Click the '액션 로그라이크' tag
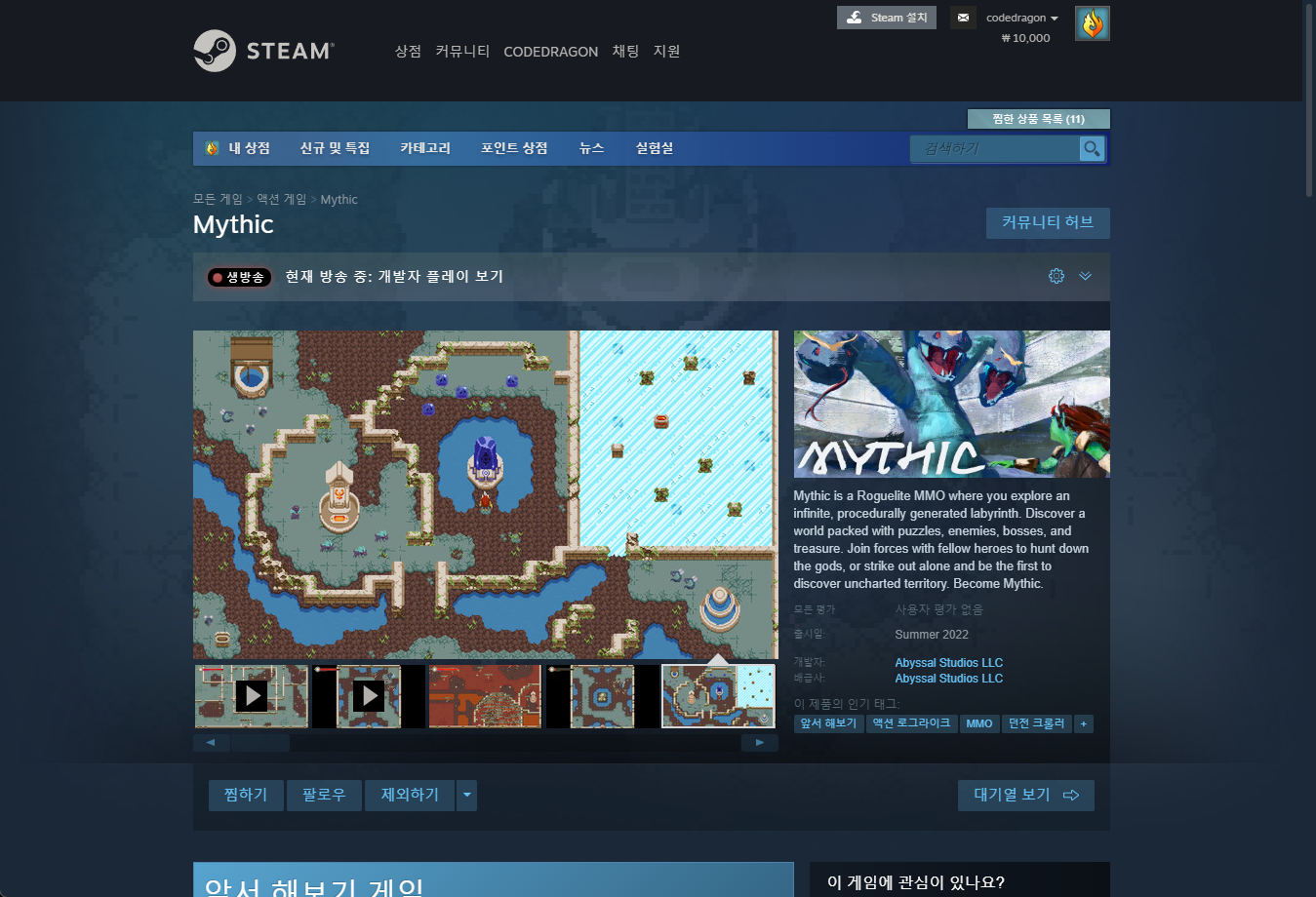The width and height of the screenshot is (1316, 897). point(911,723)
